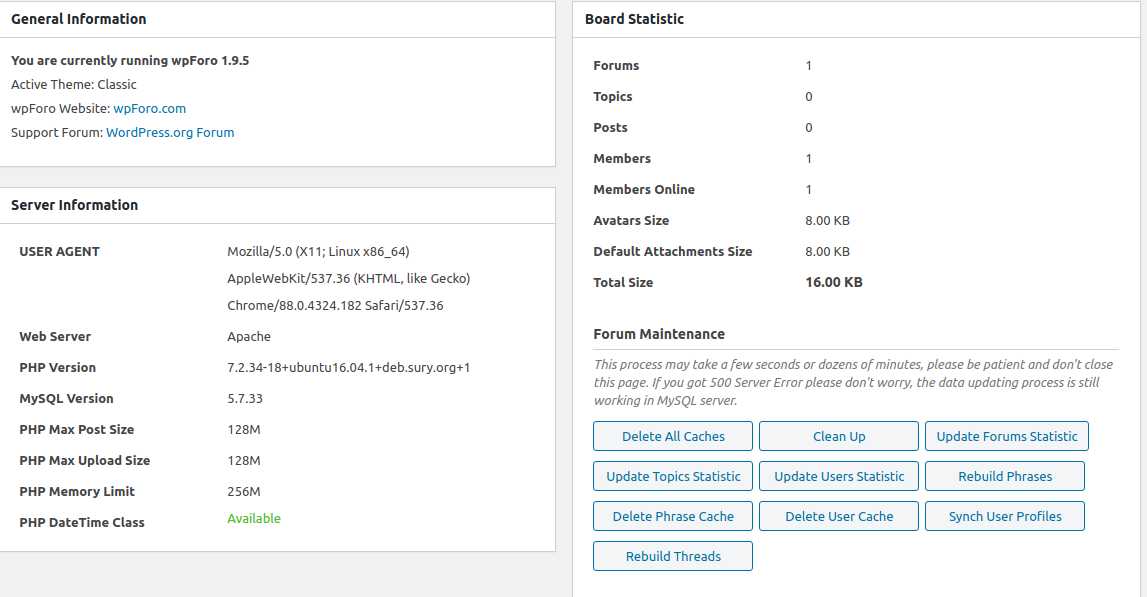Select the Board Statistic panel heading
The width and height of the screenshot is (1147, 597).
tap(634, 19)
